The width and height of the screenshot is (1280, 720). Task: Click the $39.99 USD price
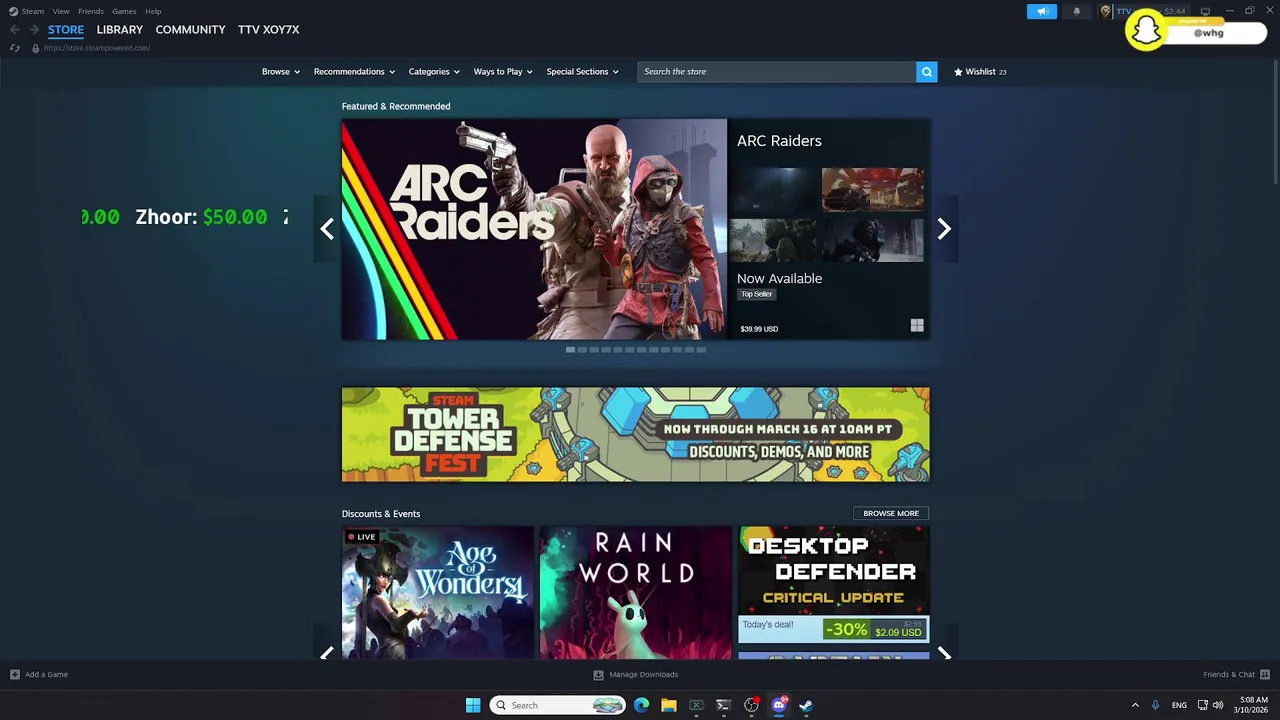coord(759,329)
